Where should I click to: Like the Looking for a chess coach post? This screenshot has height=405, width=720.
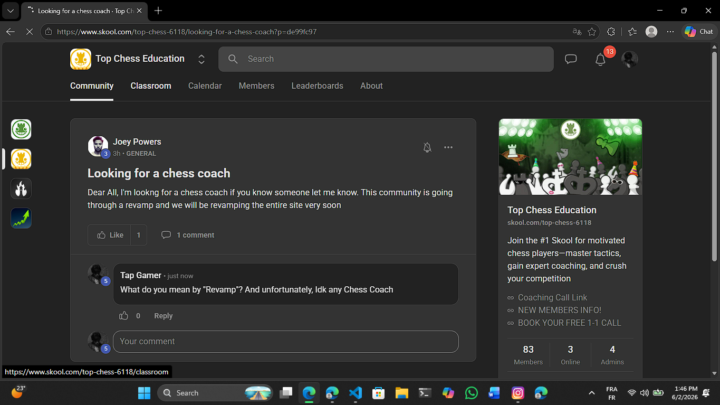coord(110,235)
